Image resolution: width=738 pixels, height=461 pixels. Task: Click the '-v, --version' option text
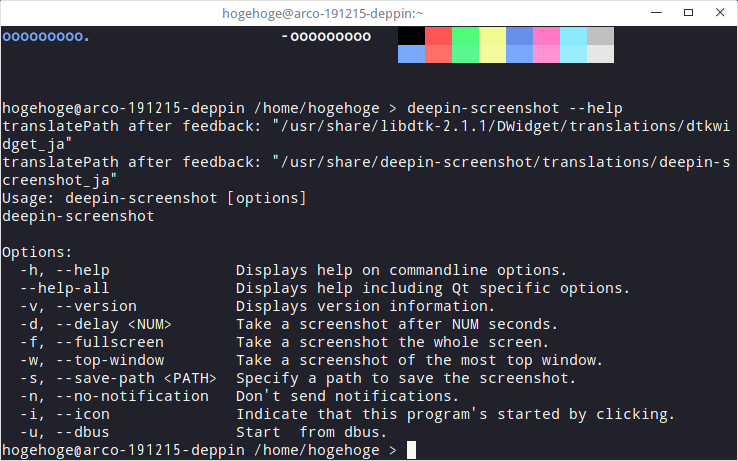click(x=78, y=307)
